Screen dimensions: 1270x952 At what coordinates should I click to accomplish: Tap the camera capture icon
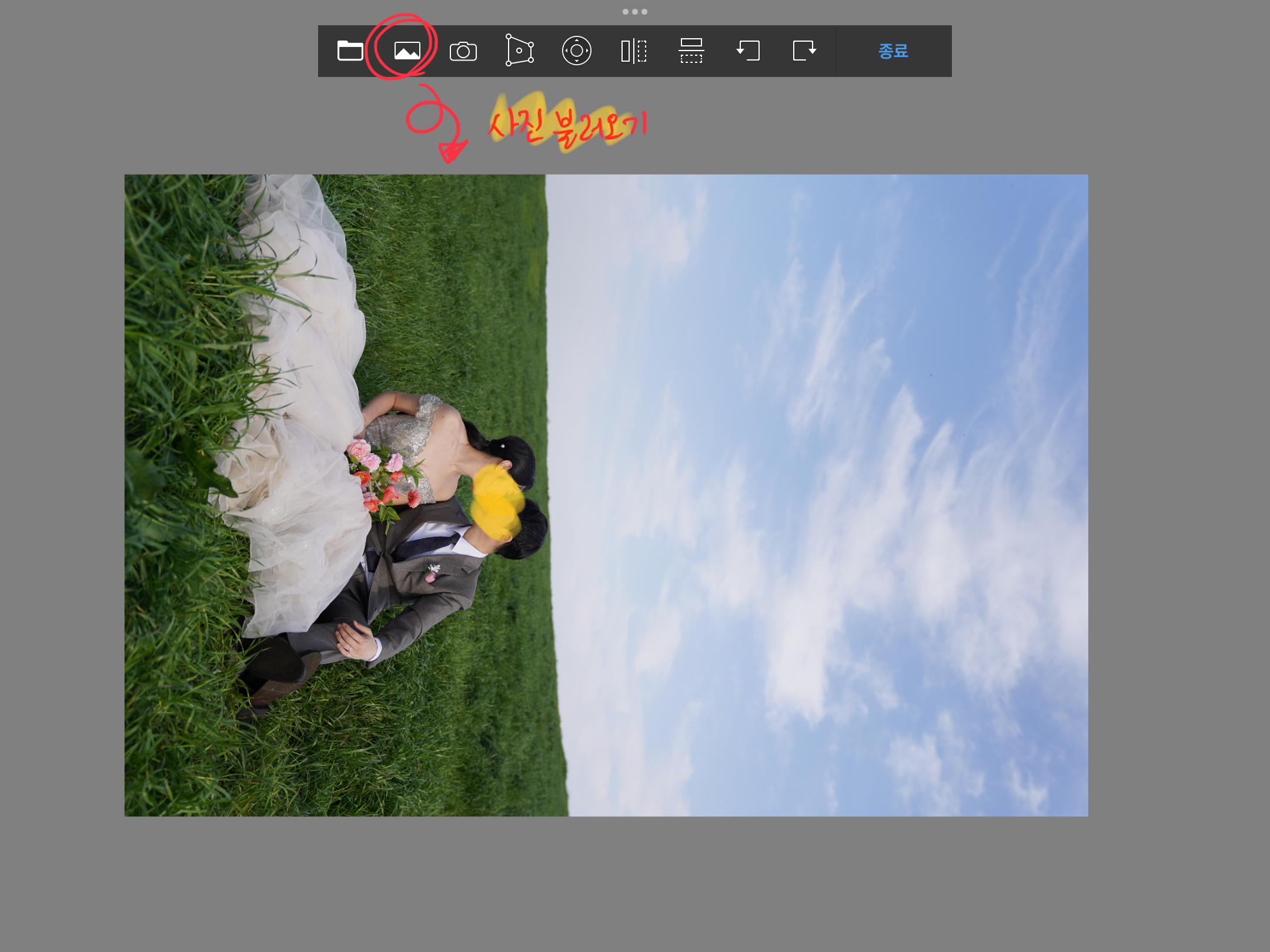pyautogui.click(x=463, y=51)
